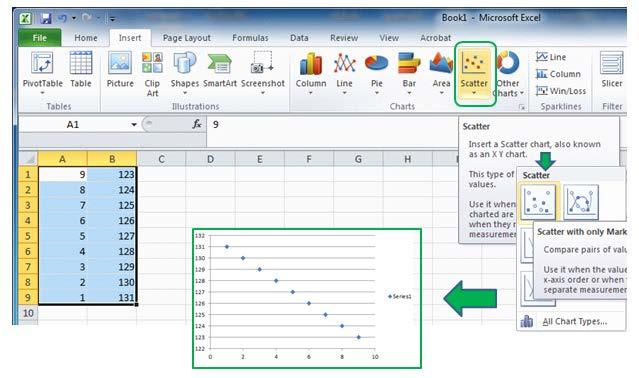Click cell containing 123
This screenshot has height=378, width=639.
(112, 174)
